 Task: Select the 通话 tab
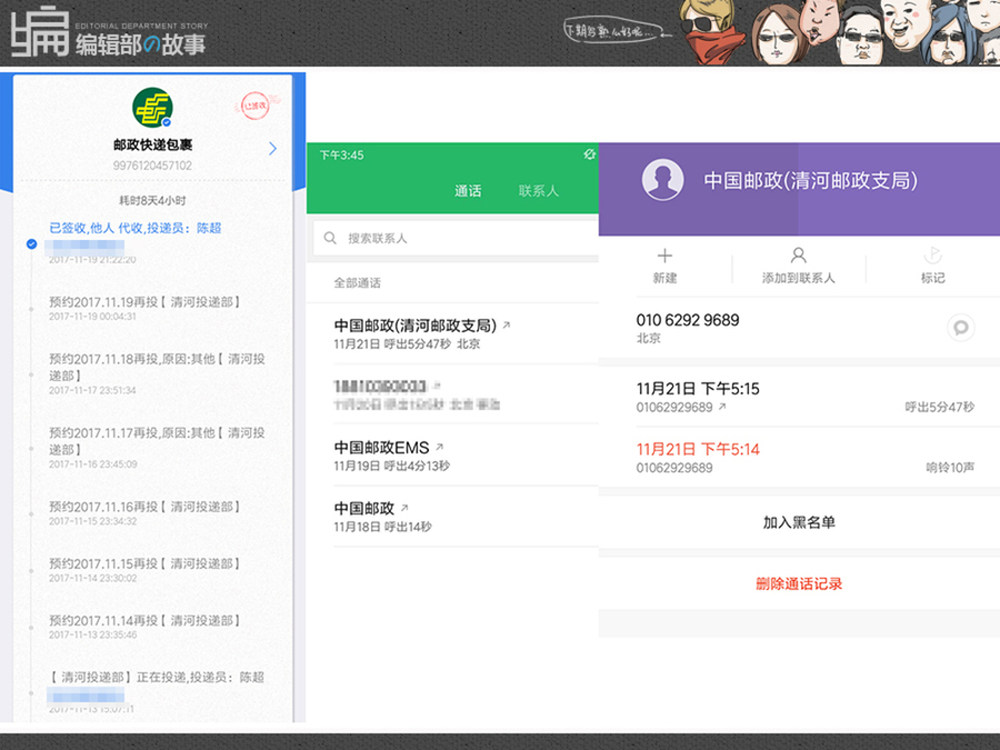tap(467, 191)
